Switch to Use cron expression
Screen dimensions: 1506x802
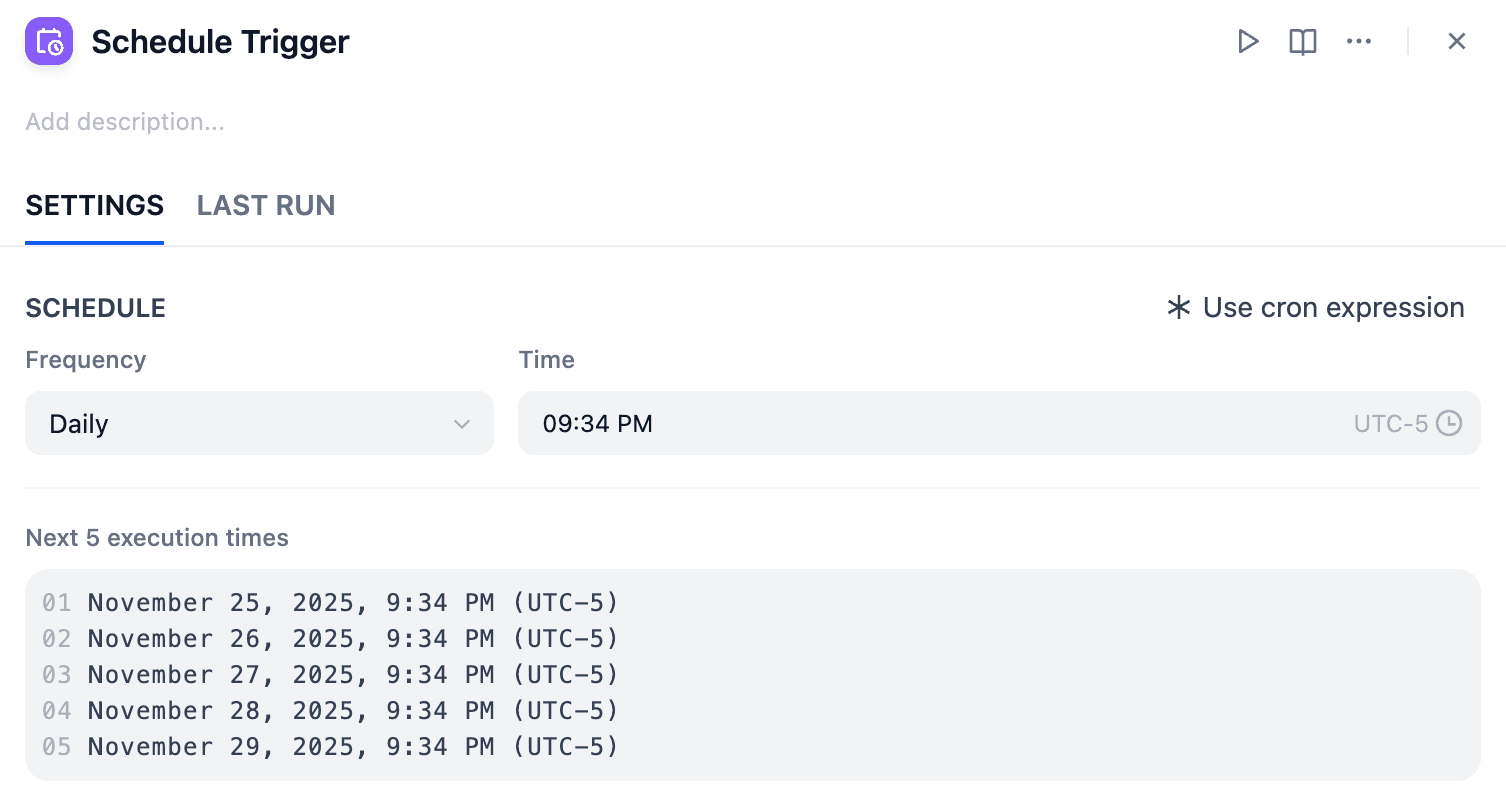pyautogui.click(x=1315, y=308)
